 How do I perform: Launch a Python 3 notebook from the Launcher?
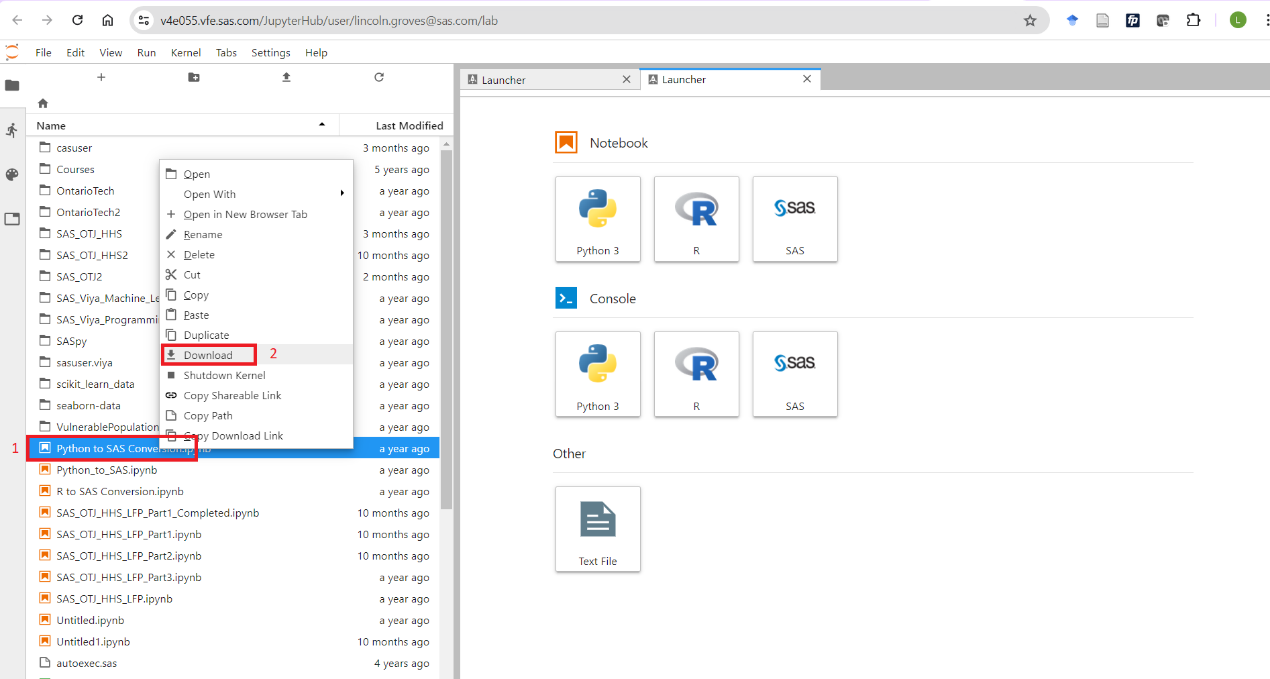pos(597,219)
